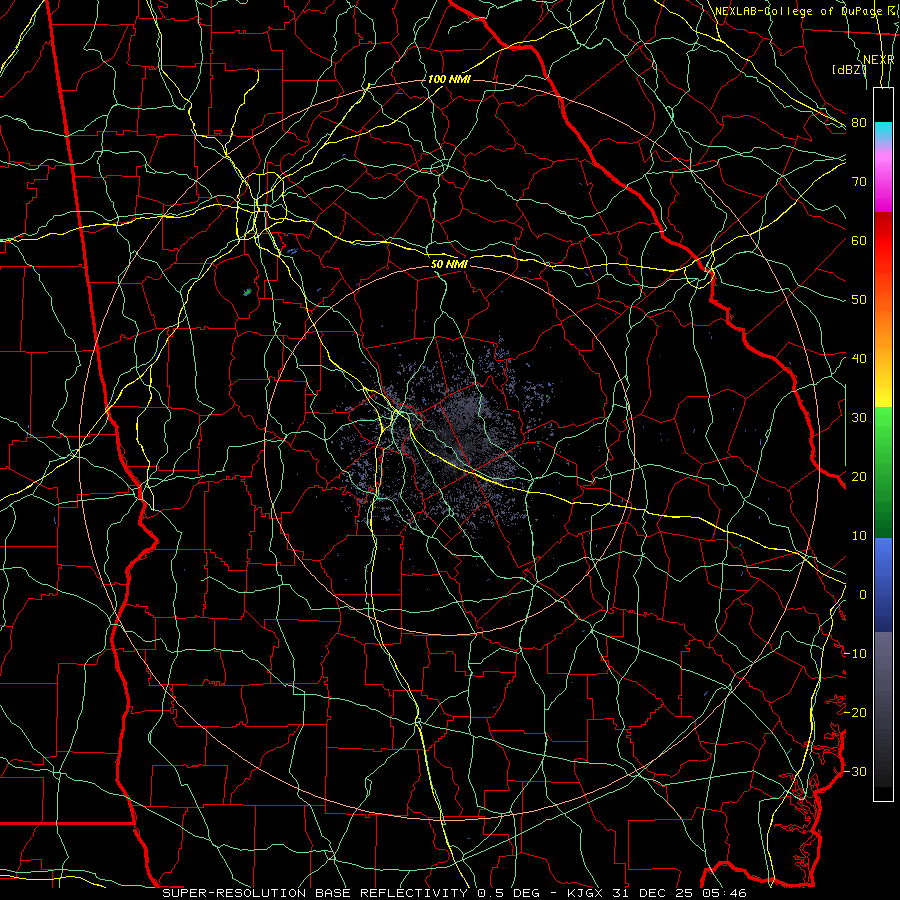Click the small green radar echo southwest of the highway hub
This screenshot has height=900, width=900.
pyautogui.click(x=248, y=292)
